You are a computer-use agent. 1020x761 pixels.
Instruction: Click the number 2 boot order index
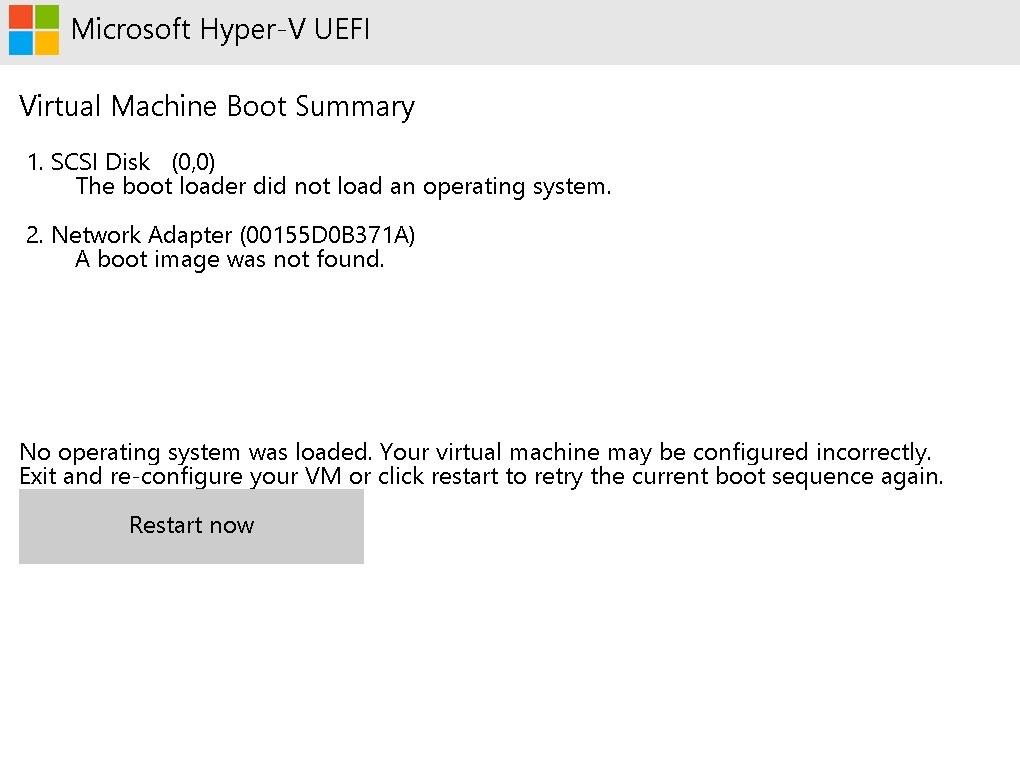35,235
